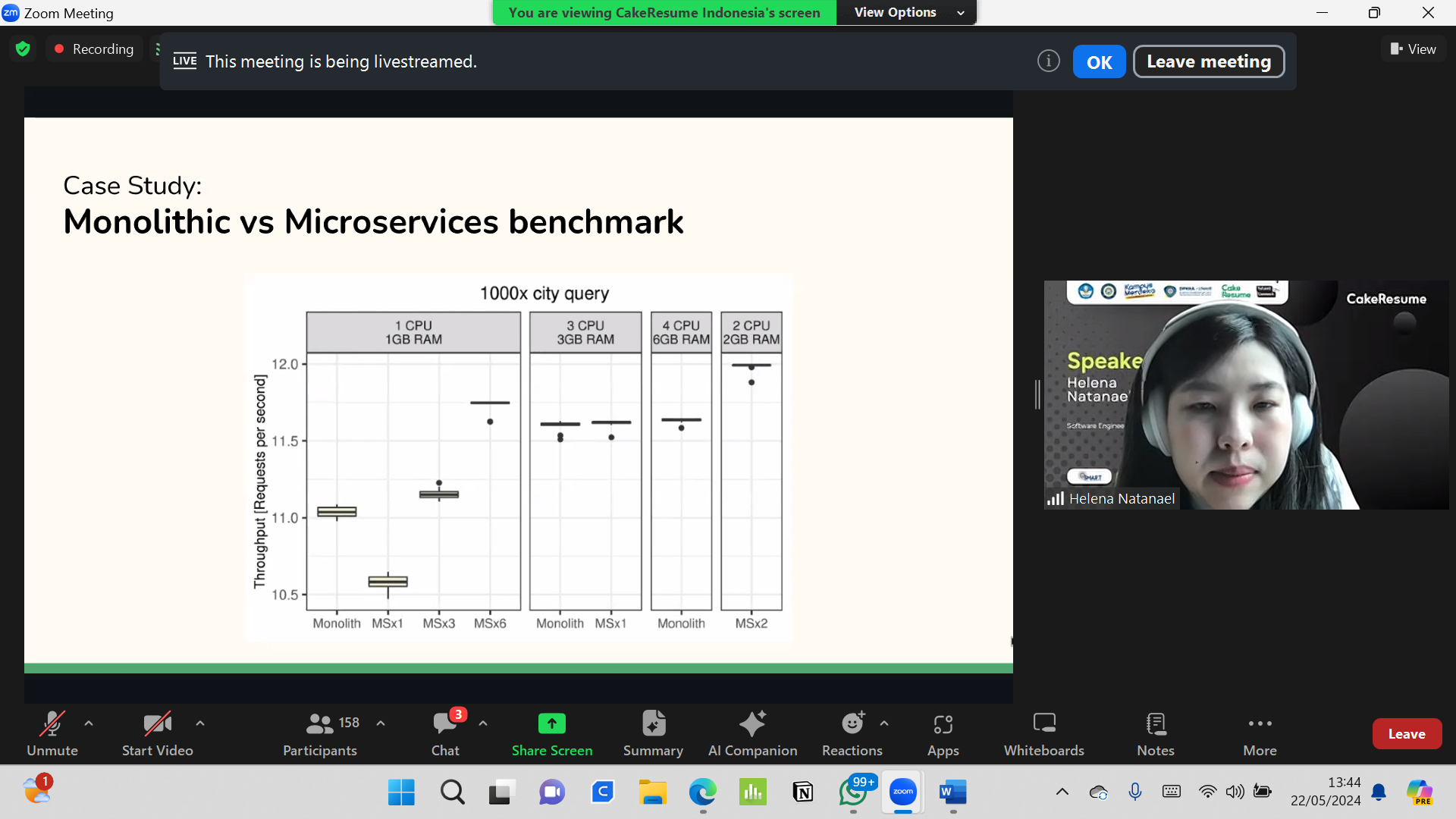This screenshot has width=1456, height=819.
Task: Open Whiteboards
Action: coord(1043,733)
